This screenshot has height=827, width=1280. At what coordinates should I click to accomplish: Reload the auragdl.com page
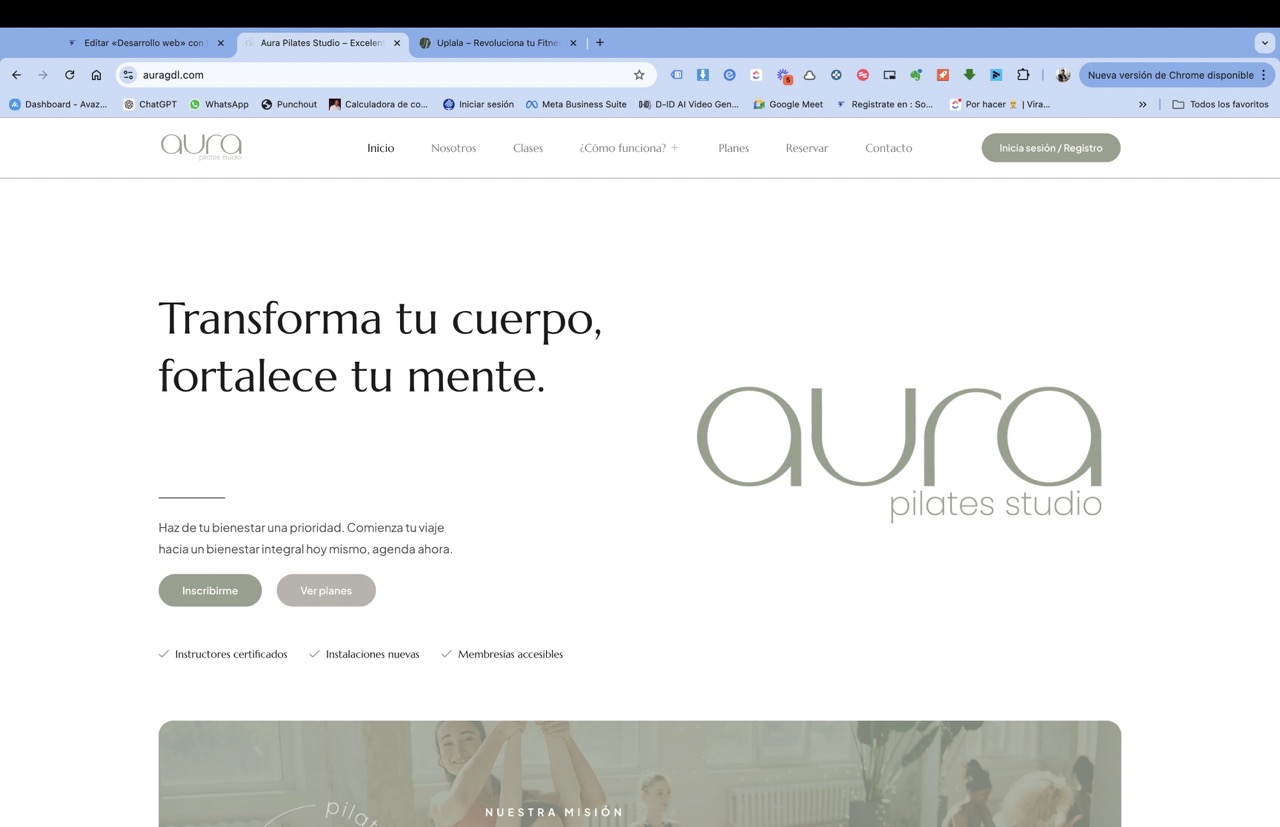[68, 74]
